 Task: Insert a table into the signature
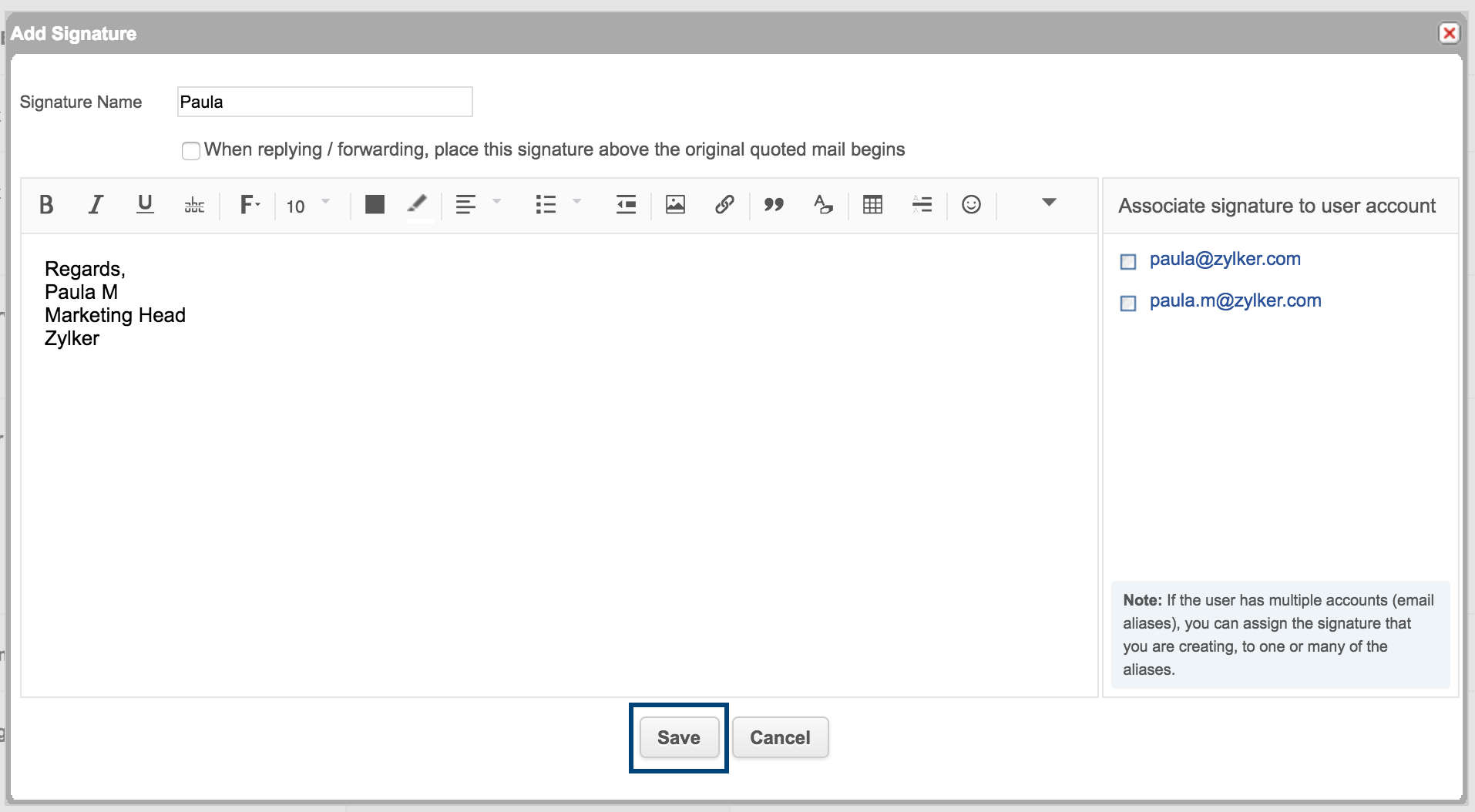(x=872, y=205)
